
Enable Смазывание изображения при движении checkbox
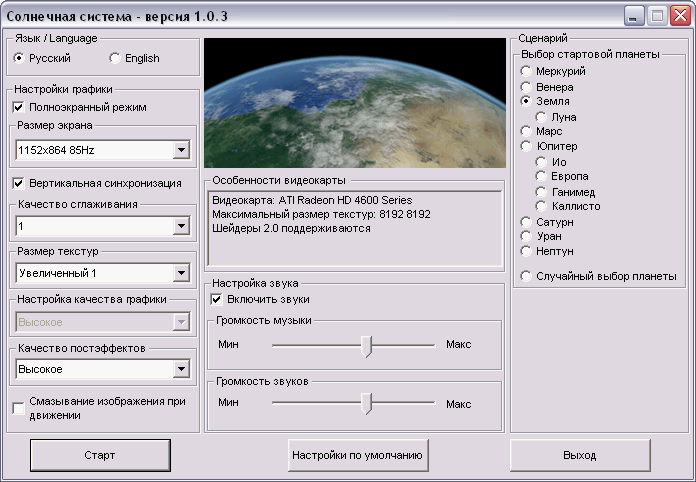(19, 408)
